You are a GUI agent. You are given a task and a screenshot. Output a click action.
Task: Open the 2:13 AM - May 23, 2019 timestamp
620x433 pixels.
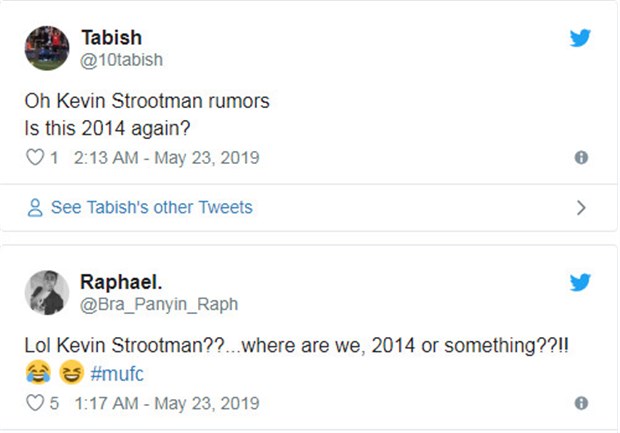166,158
